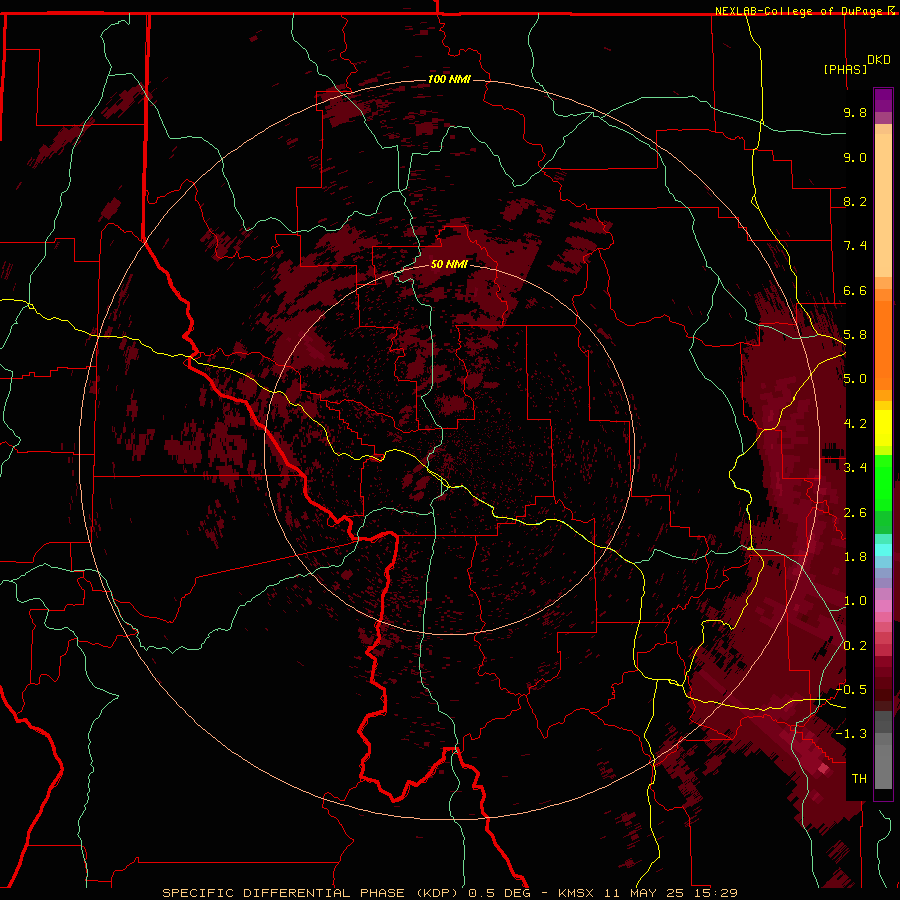Click the 6.6 value on the scale
Screen dimensions: 900x900
pos(855,290)
